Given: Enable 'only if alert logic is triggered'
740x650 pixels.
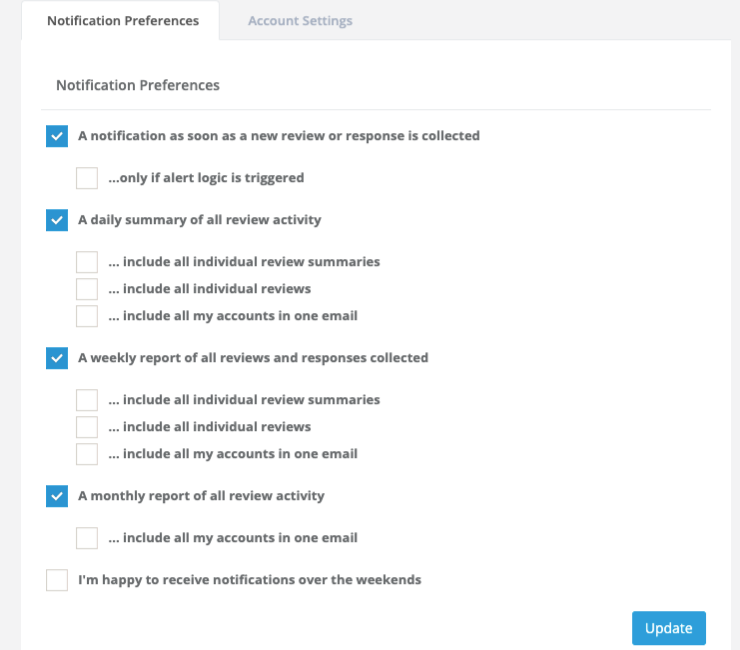Looking at the screenshot, I should tap(87, 178).
